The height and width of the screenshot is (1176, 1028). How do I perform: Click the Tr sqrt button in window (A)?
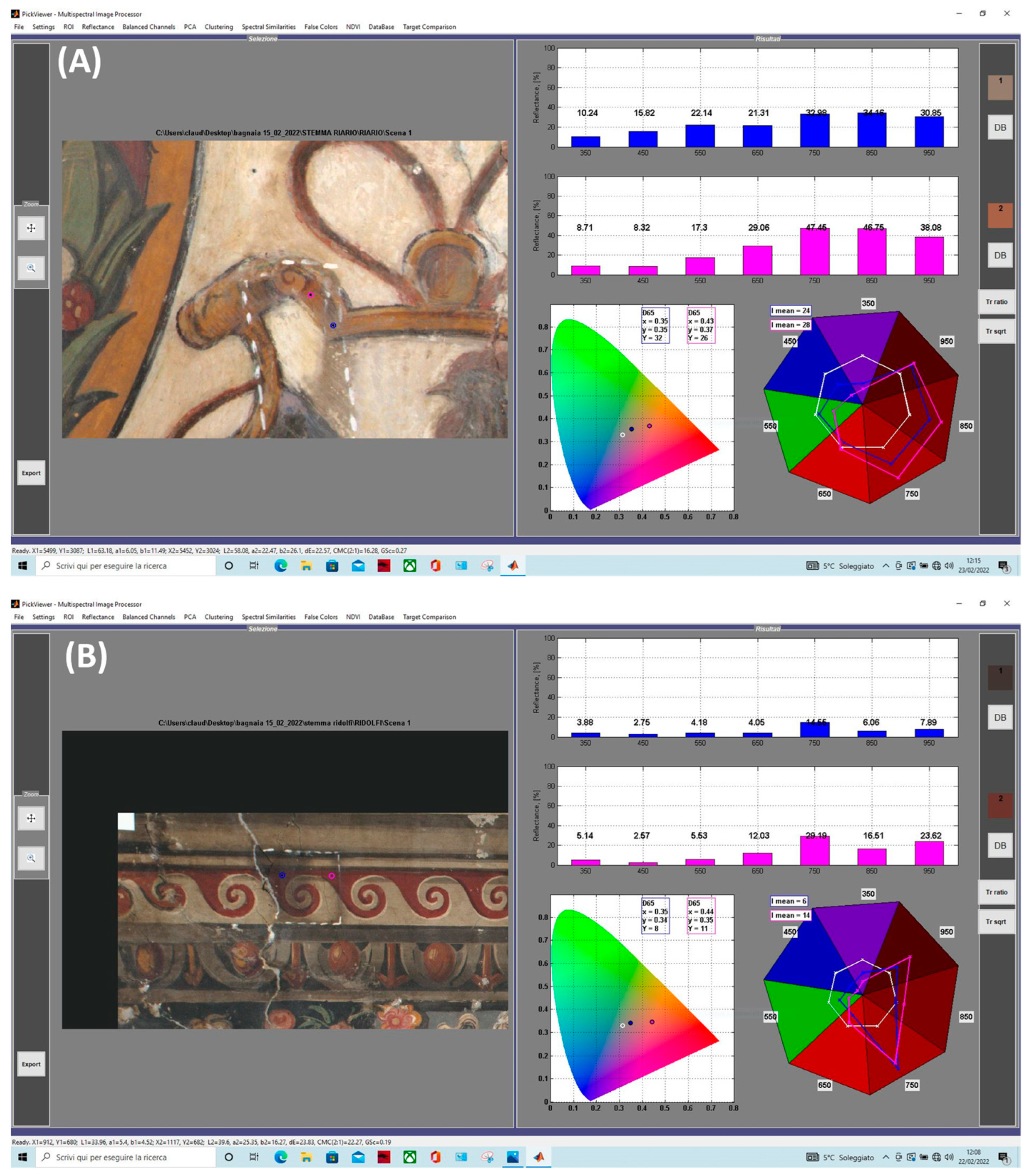point(996,331)
